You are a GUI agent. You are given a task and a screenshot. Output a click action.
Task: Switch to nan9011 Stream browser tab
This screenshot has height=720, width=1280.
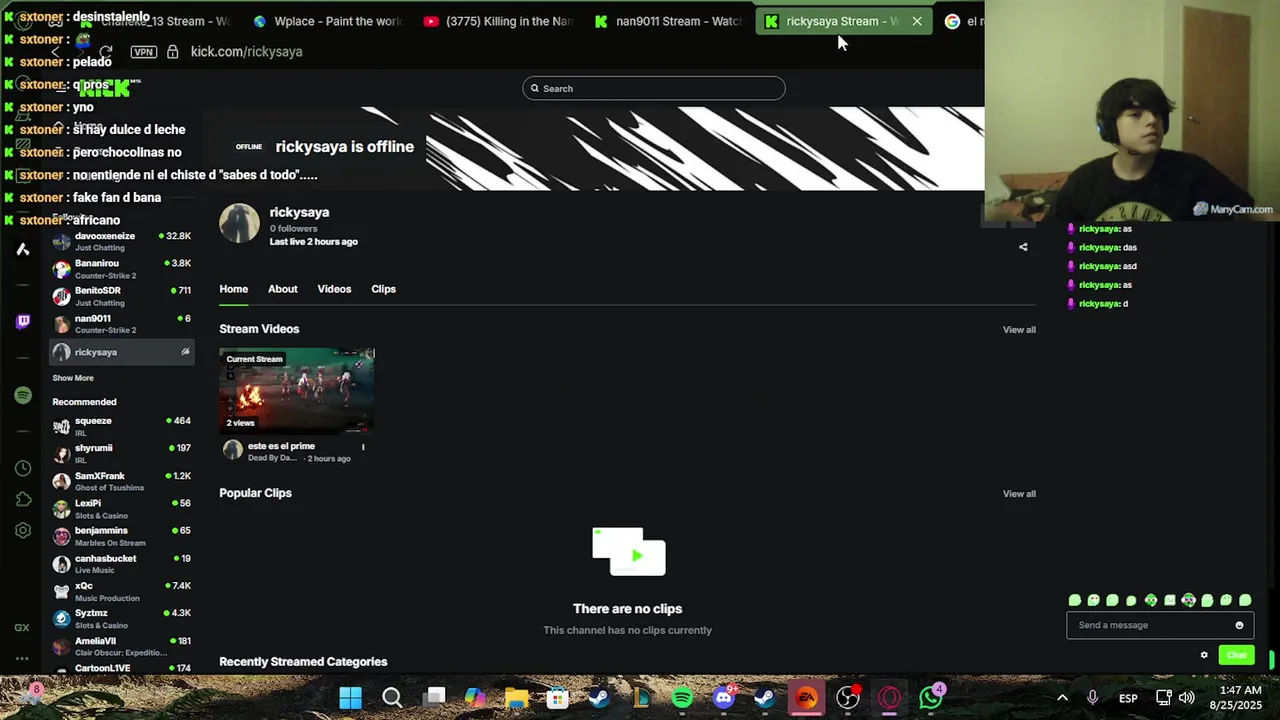click(x=668, y=21)
